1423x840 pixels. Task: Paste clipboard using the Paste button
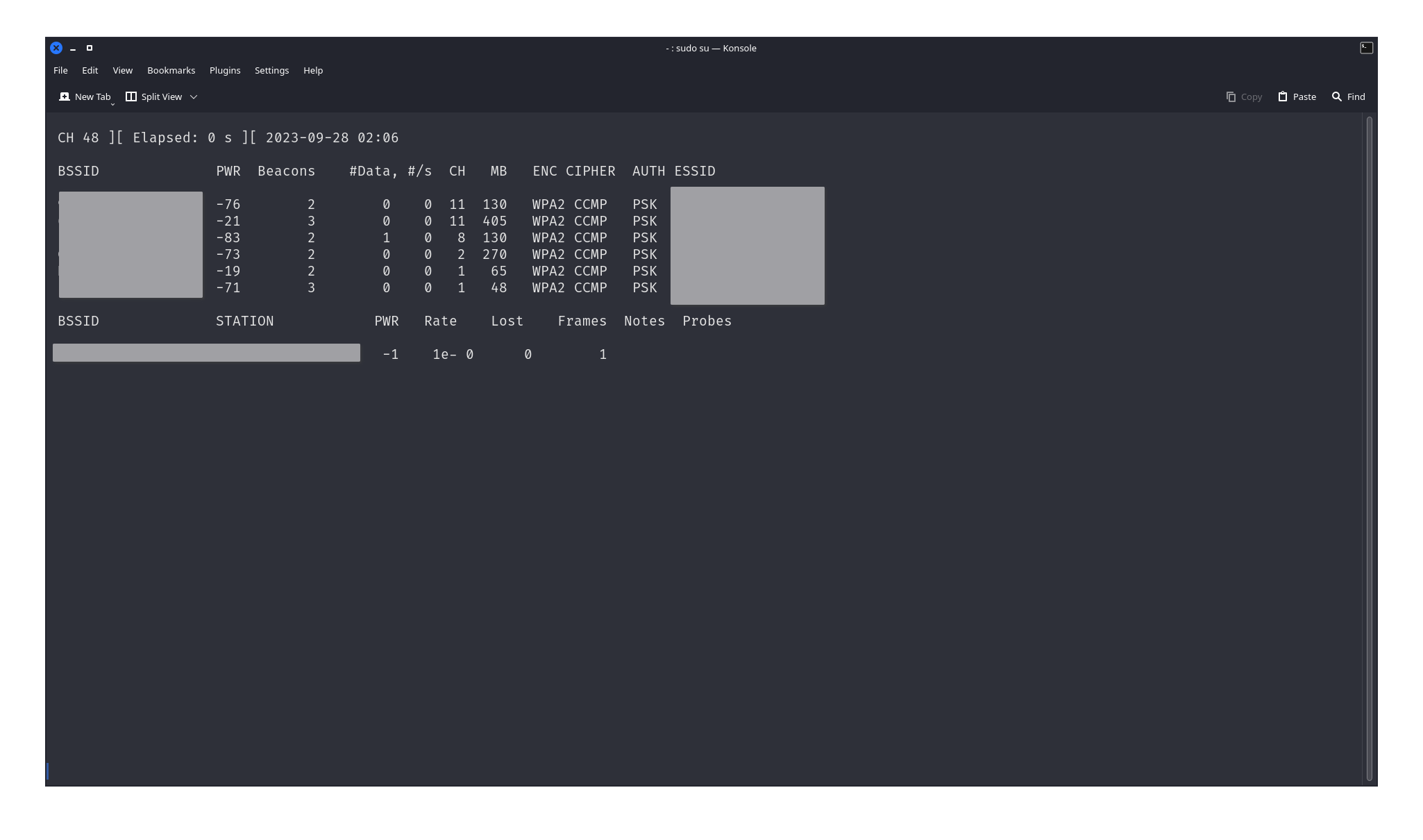tap(1297, 96)
